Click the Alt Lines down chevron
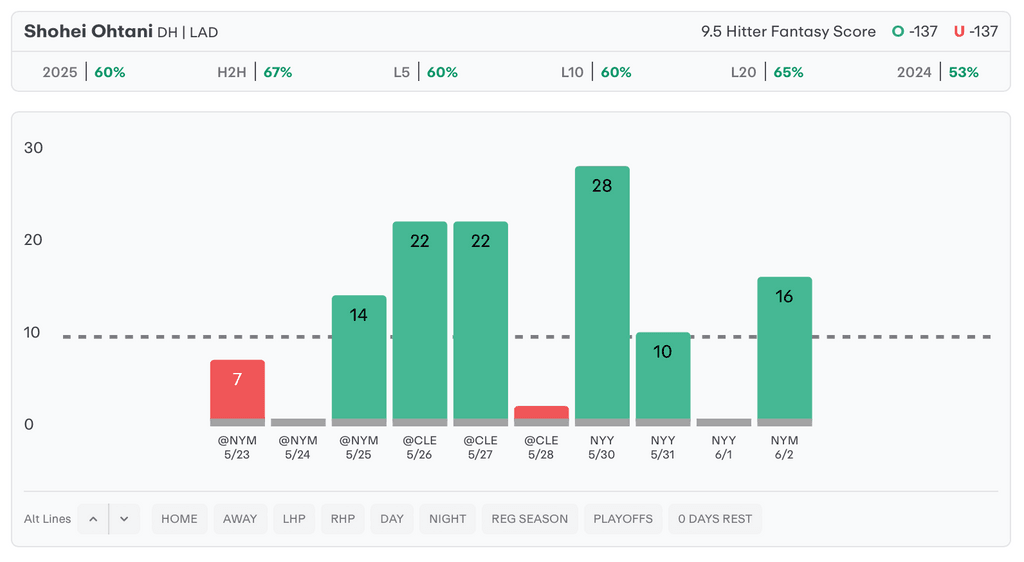This screenshot has height=562, width=1024. point(124,519)
